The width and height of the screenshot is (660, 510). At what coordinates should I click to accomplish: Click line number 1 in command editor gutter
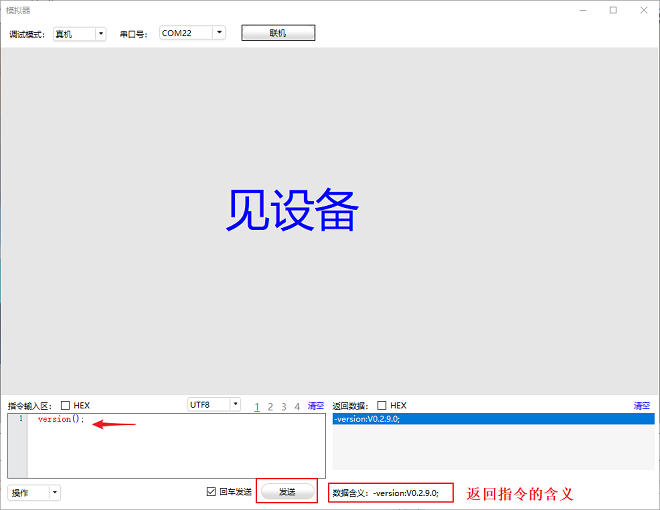point(21,418)
